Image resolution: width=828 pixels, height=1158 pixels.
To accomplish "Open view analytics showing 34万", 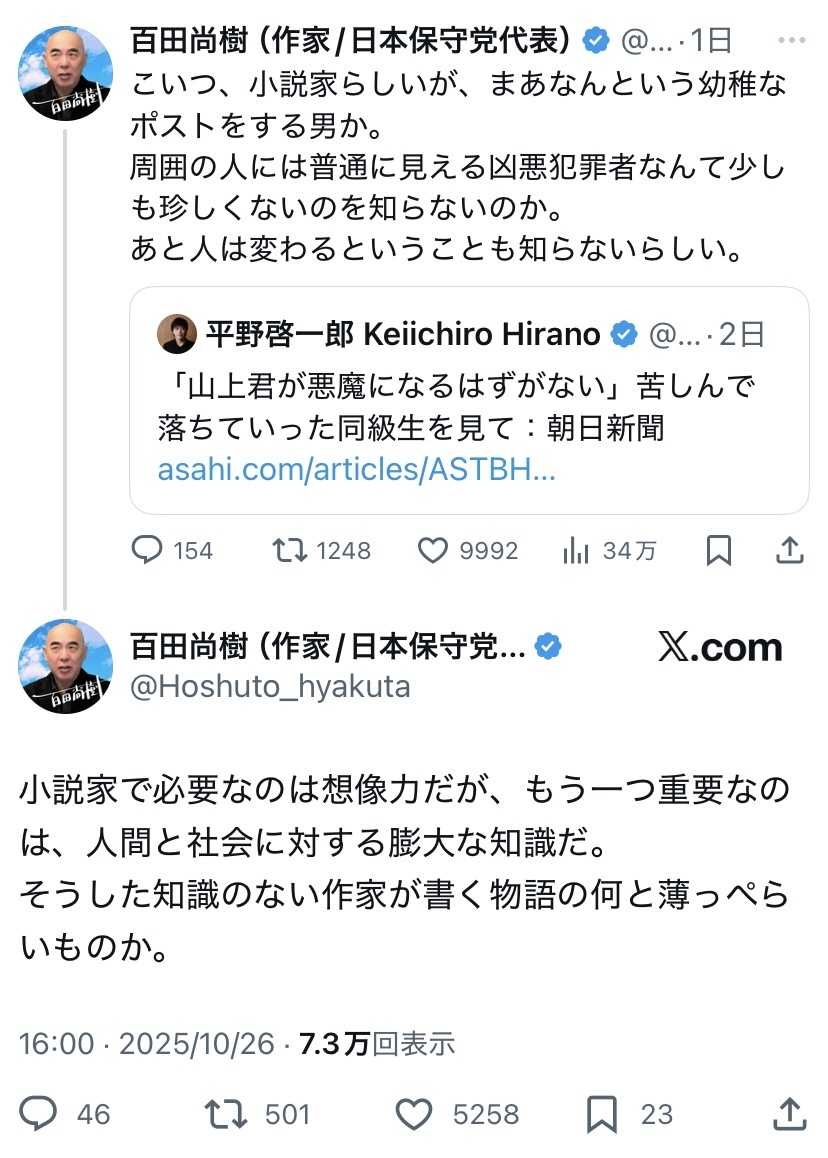I will (577, 550).
